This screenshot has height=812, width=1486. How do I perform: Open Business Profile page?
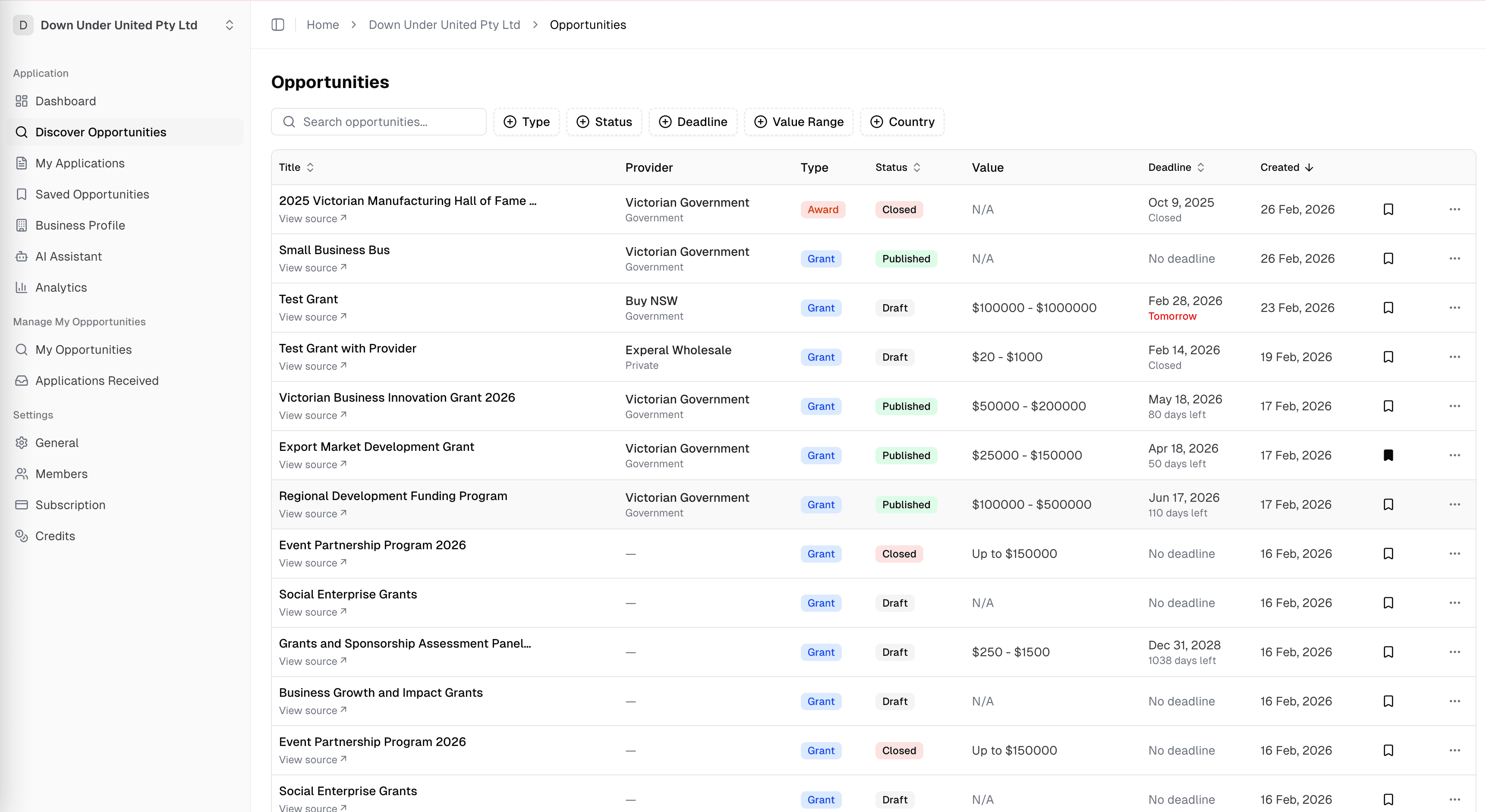tap(79, 226)
